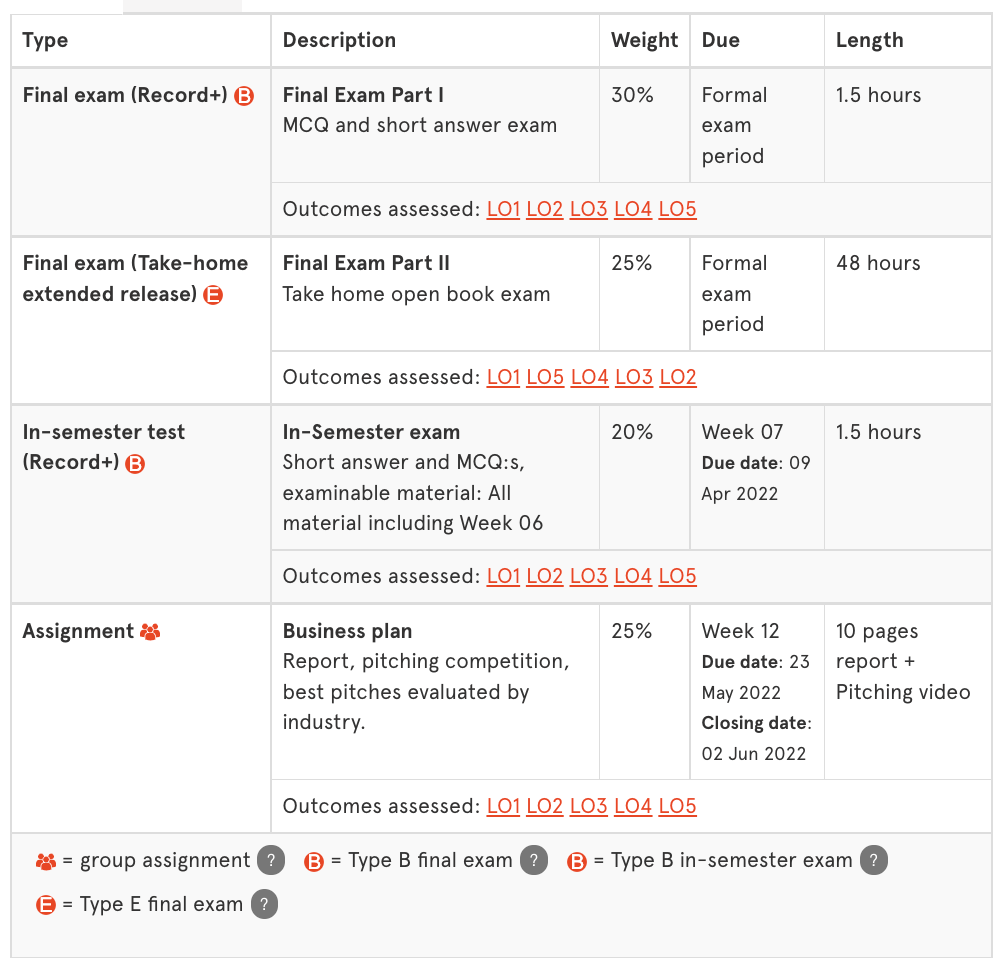Select LO5 link under Business plan outcomes
The width and height of the screenshot is (1004, 972).
coord(677,807)
